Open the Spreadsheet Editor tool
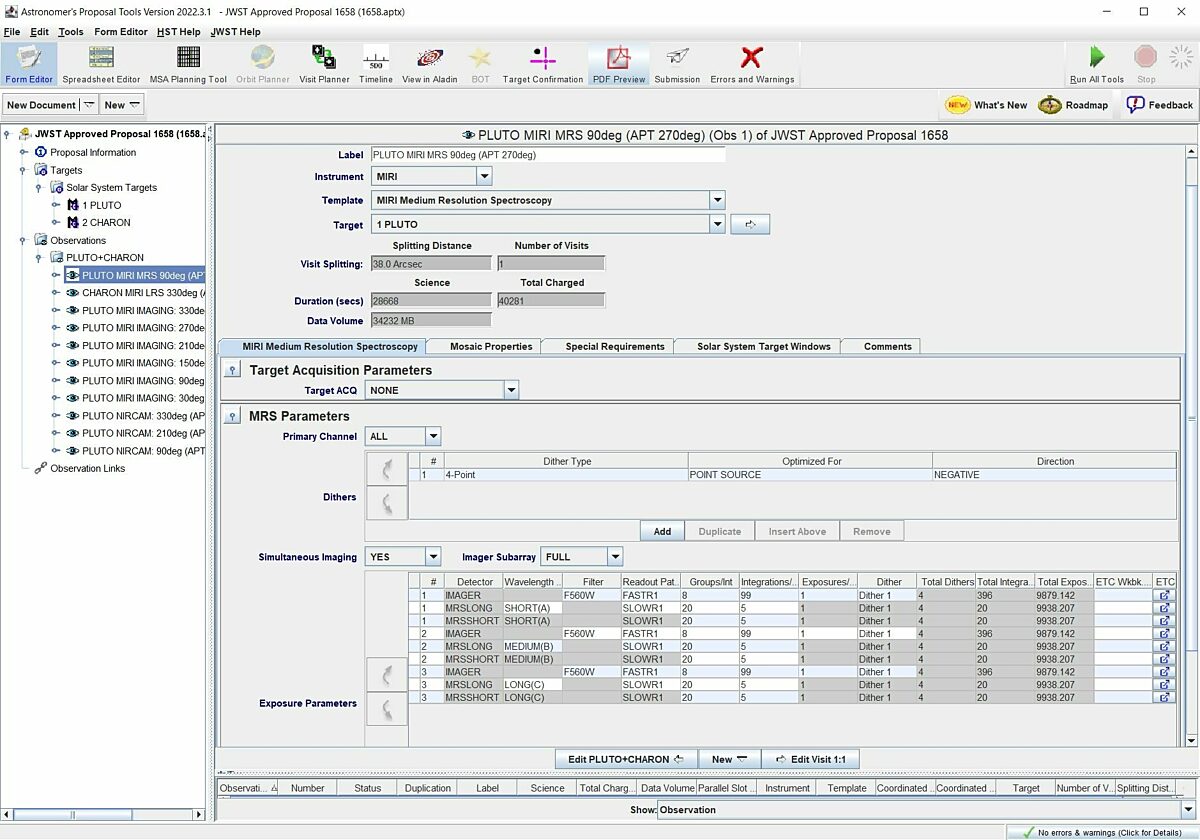The image size is (1200, 840). pyautogui.click(x=101, y=64)
